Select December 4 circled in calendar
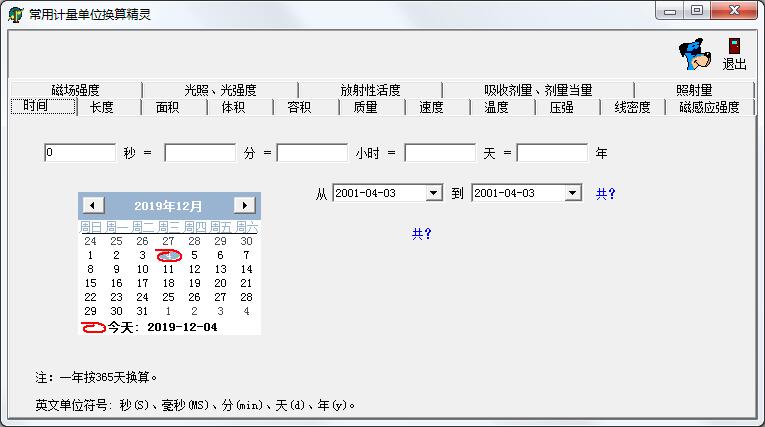The height and width of the screenshot is (427, 765). 168,255
